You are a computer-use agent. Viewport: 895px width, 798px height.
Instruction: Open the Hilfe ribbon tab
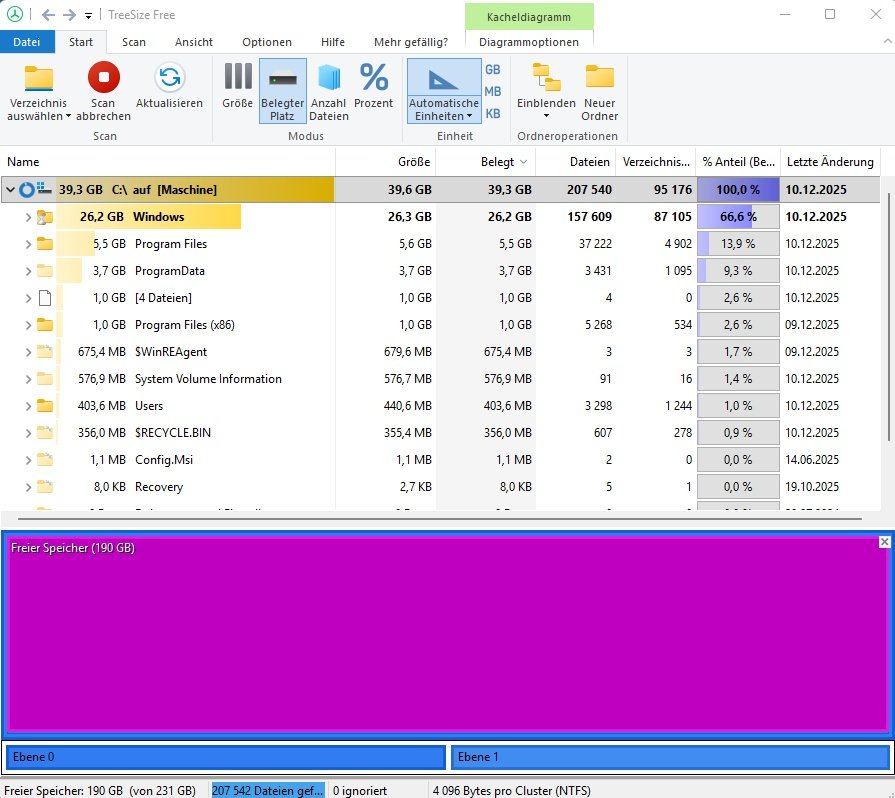(x=333, y=42)
